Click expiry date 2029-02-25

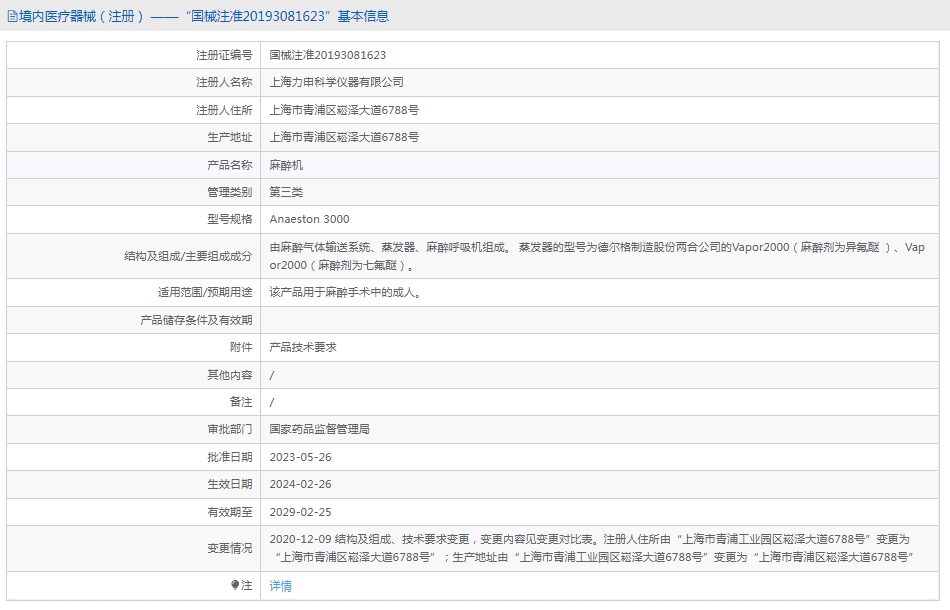pos(301,512)
